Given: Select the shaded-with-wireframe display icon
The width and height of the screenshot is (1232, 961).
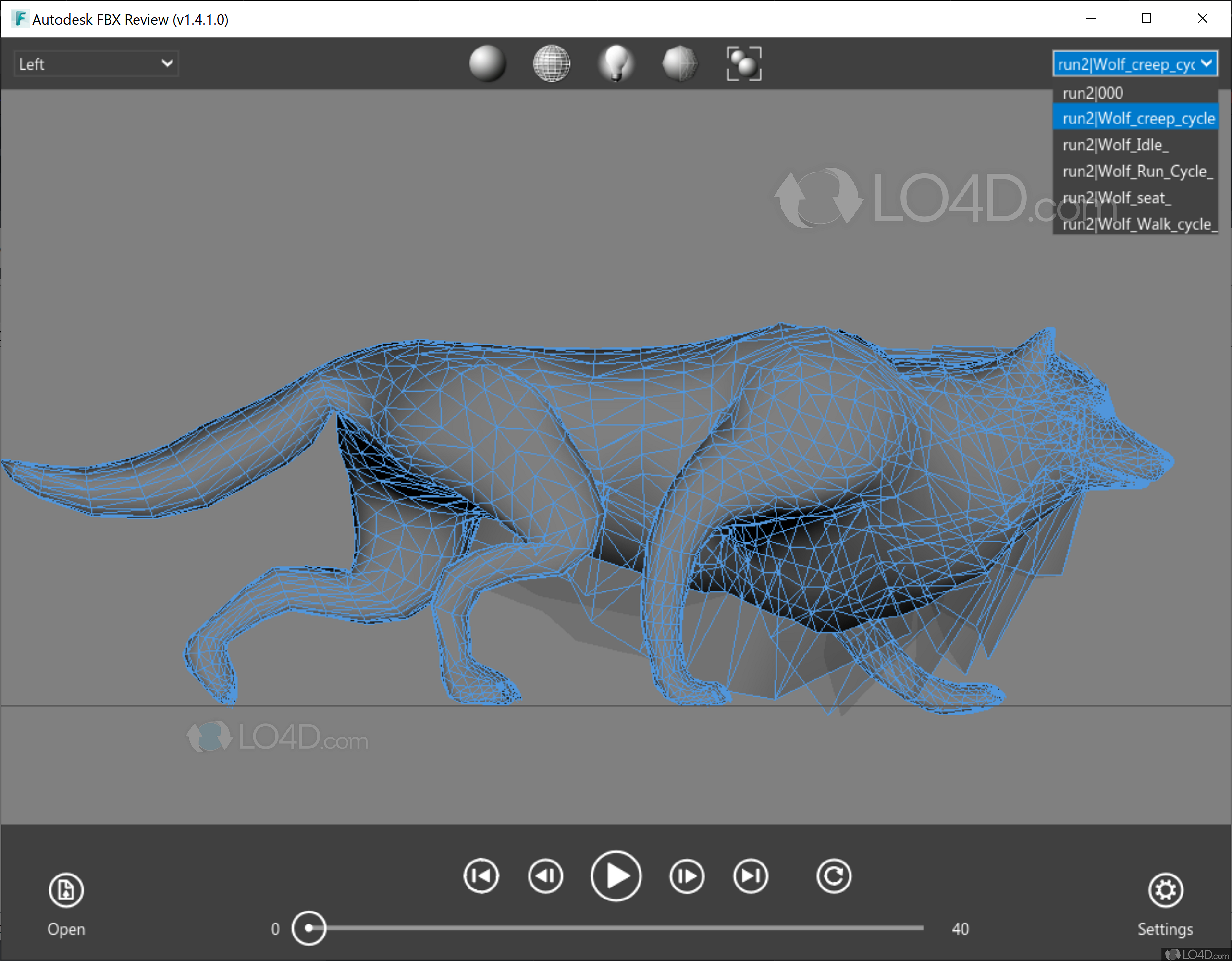Looking at the screenshot, I should point(680,64).
